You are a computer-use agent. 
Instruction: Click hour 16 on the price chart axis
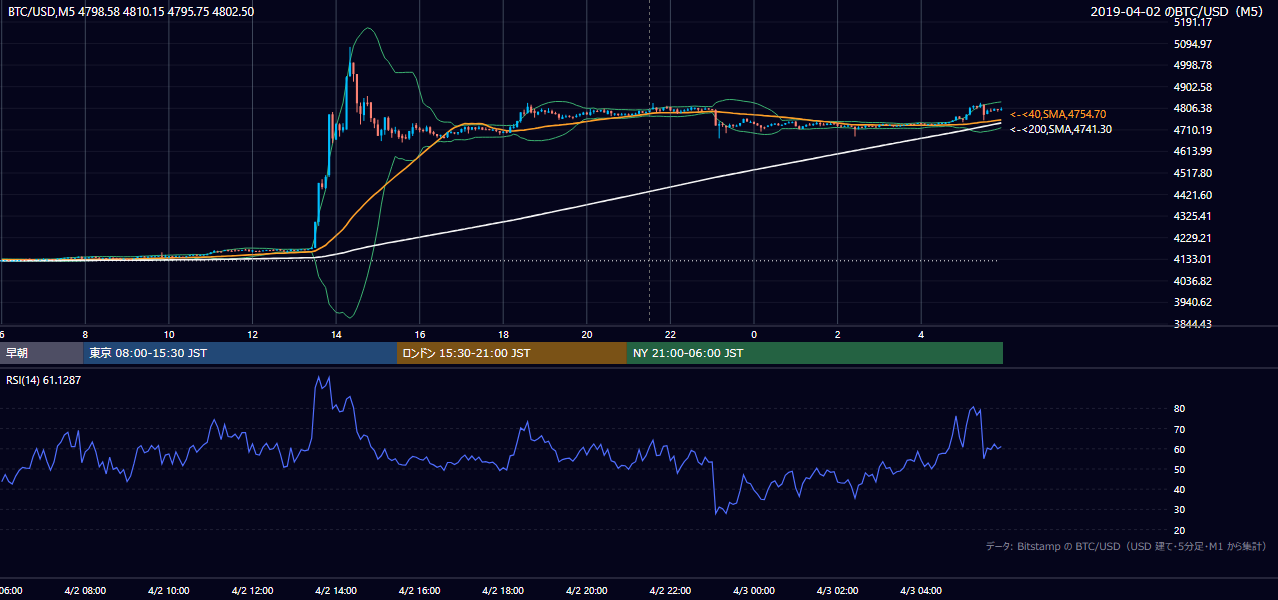tap(420, 334)
